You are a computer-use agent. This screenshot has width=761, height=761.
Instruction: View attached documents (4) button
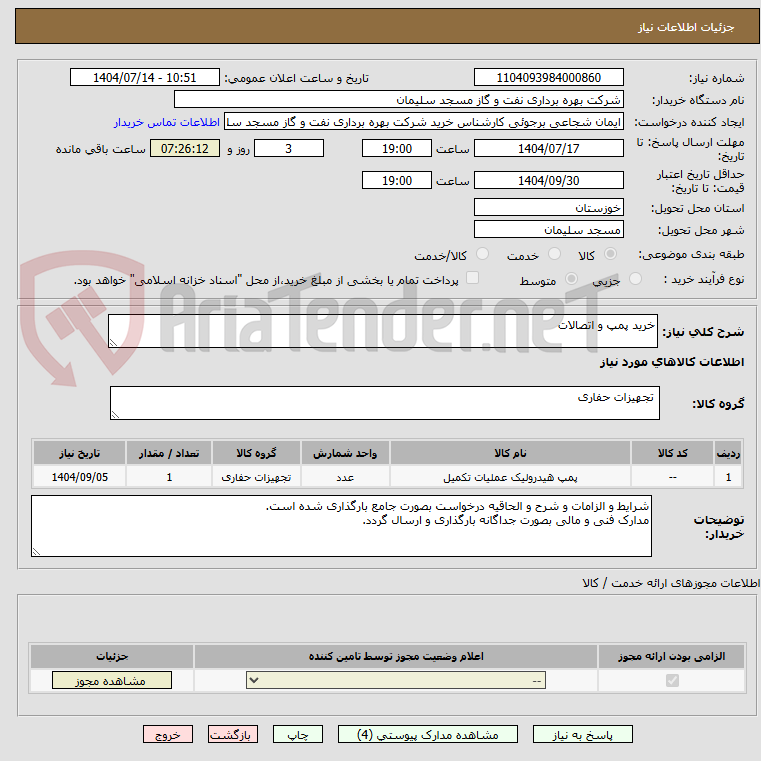click(x=428, y=734)
